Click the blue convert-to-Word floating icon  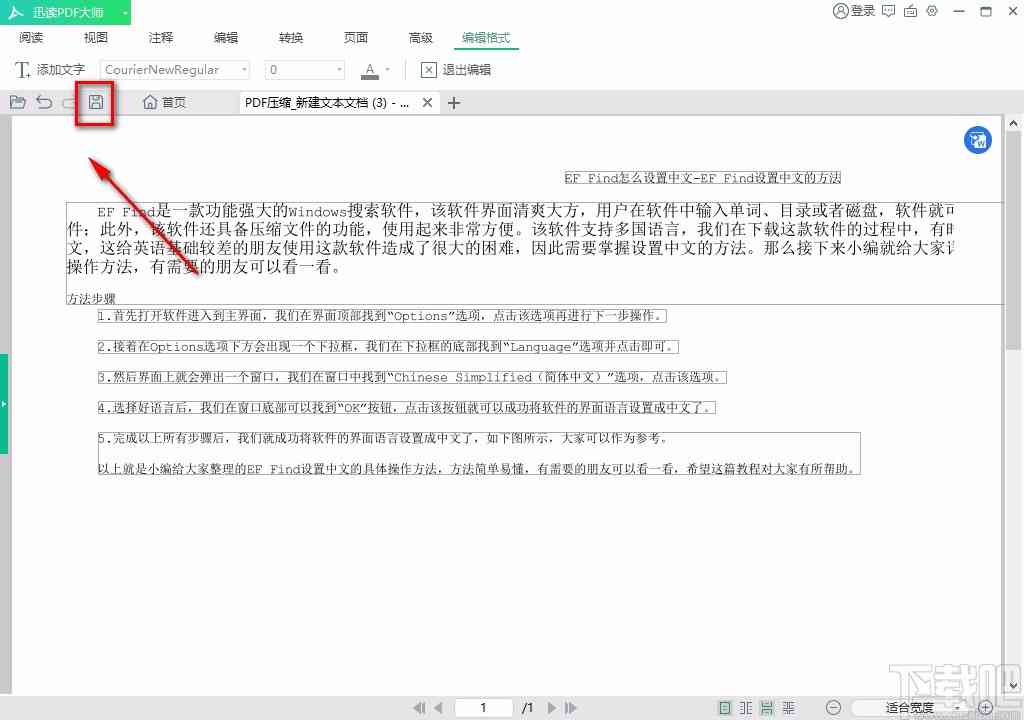coord(978,140)
